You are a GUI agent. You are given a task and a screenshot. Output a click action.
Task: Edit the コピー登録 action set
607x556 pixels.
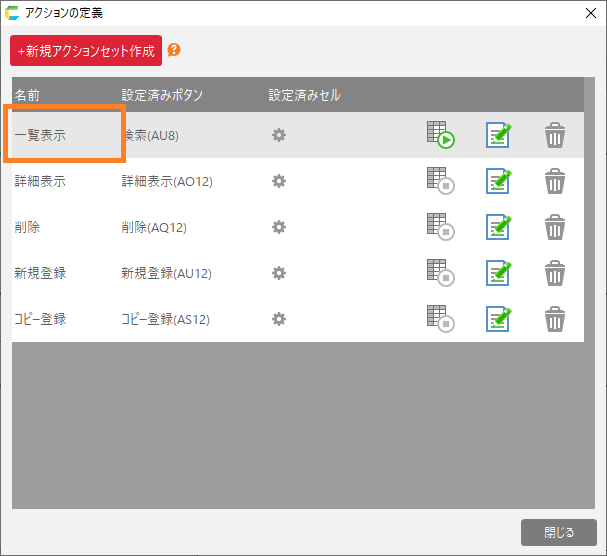(x=498, y=319)
